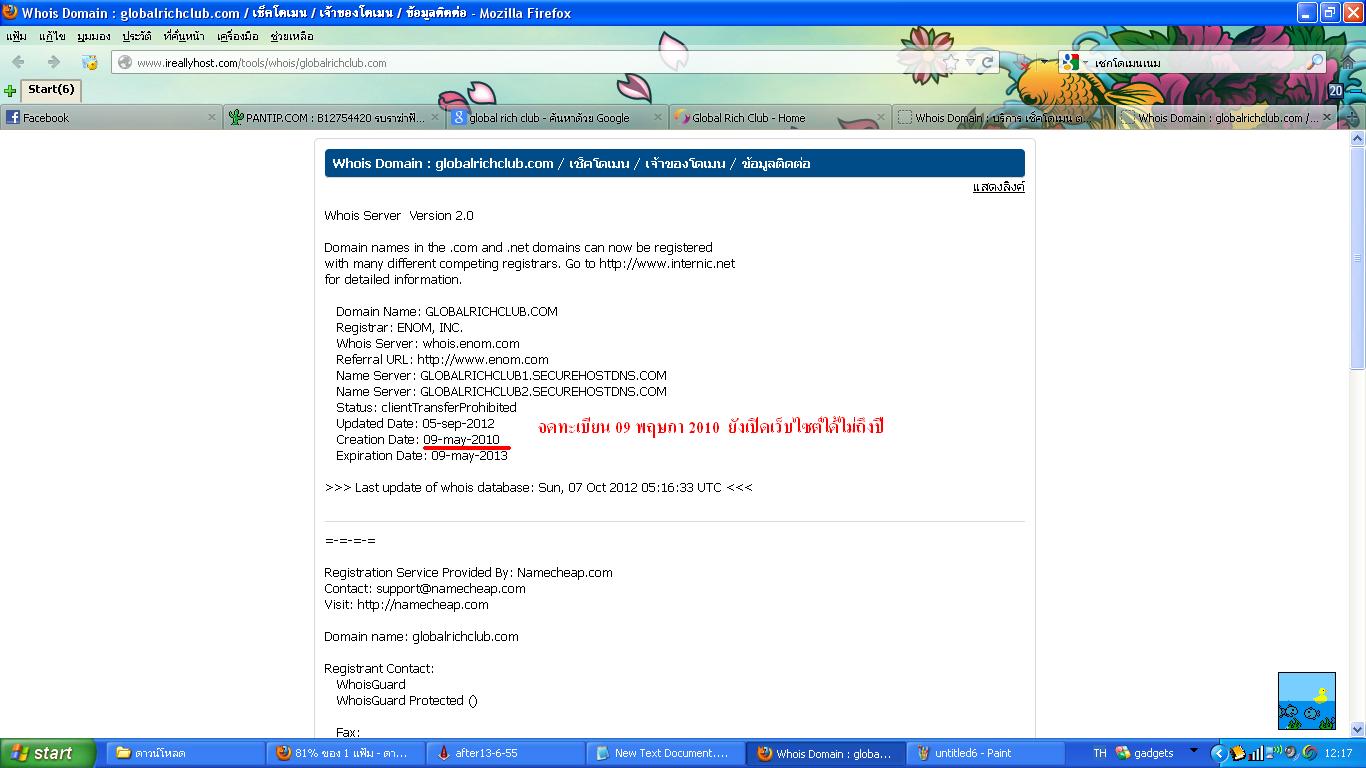Click Visit: http://namecheap.com line

[406, 605]
